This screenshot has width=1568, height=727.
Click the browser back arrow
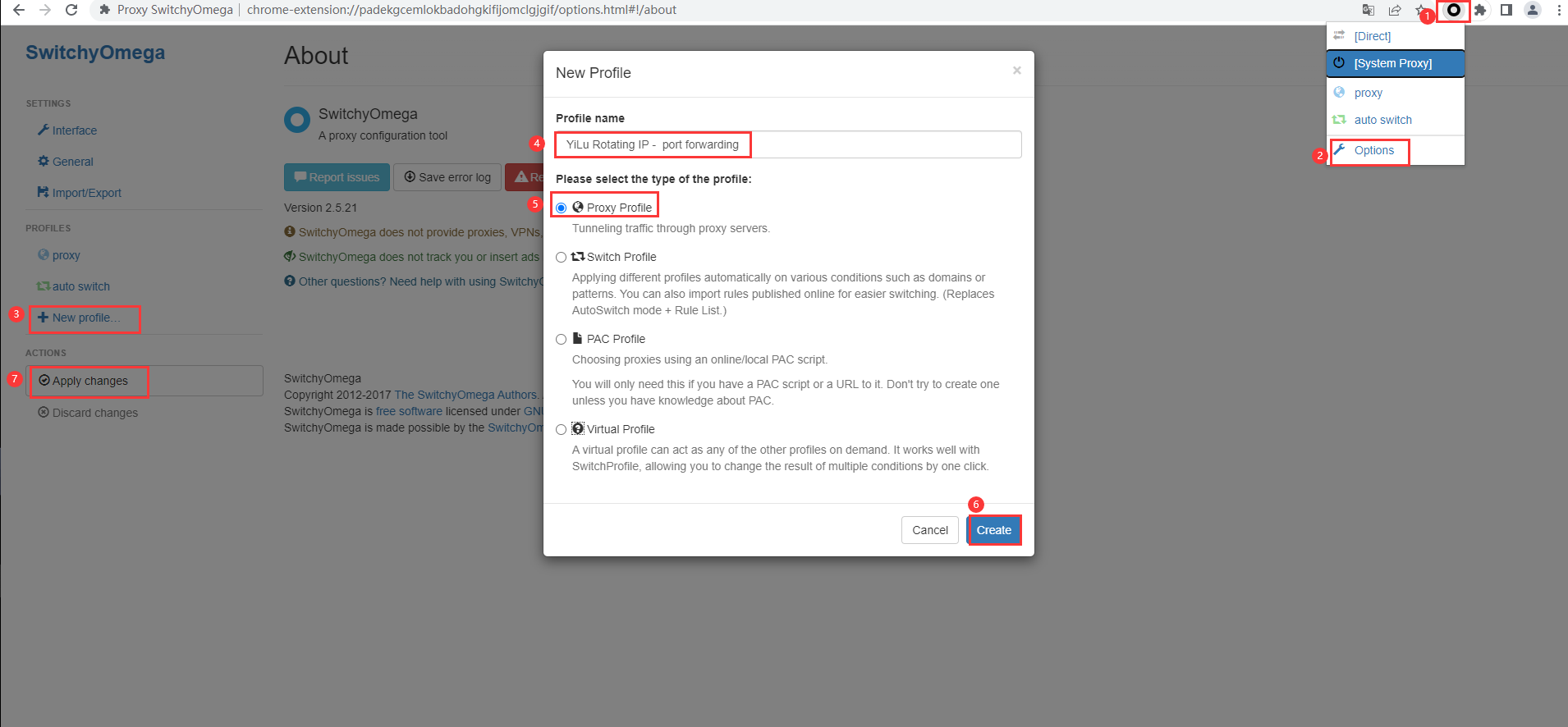(x=18, y=10)
